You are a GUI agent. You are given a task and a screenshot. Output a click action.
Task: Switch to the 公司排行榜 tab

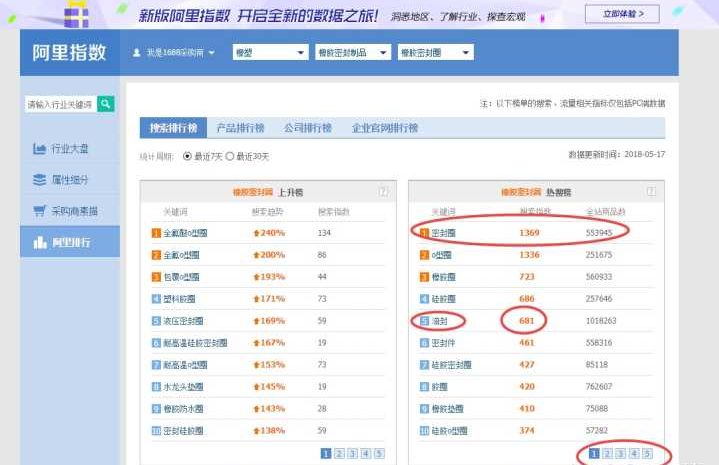tap(307, 128)
